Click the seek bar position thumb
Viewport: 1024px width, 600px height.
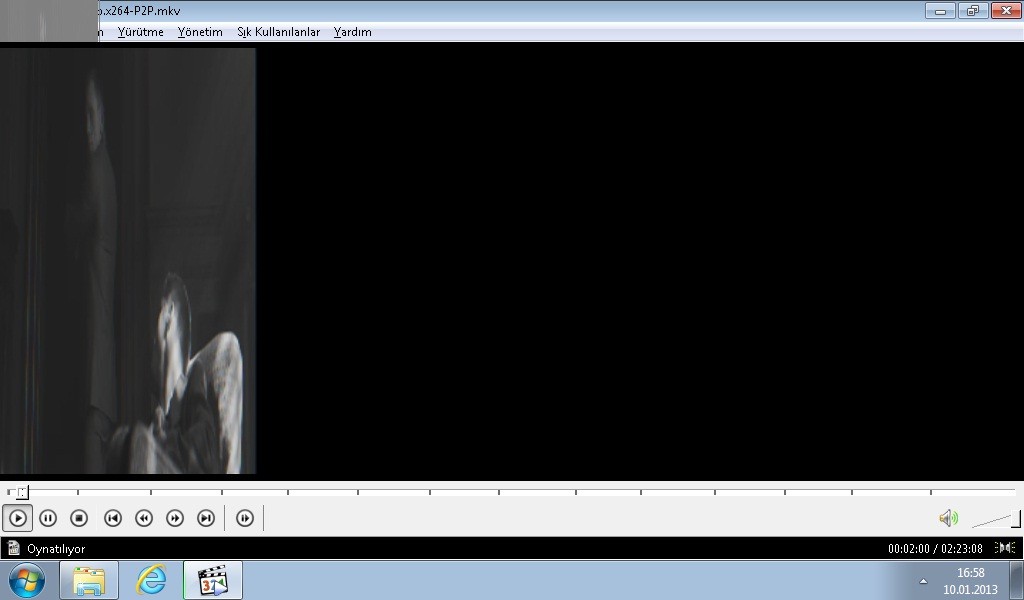pyautogui.click(x=21, y=492)
